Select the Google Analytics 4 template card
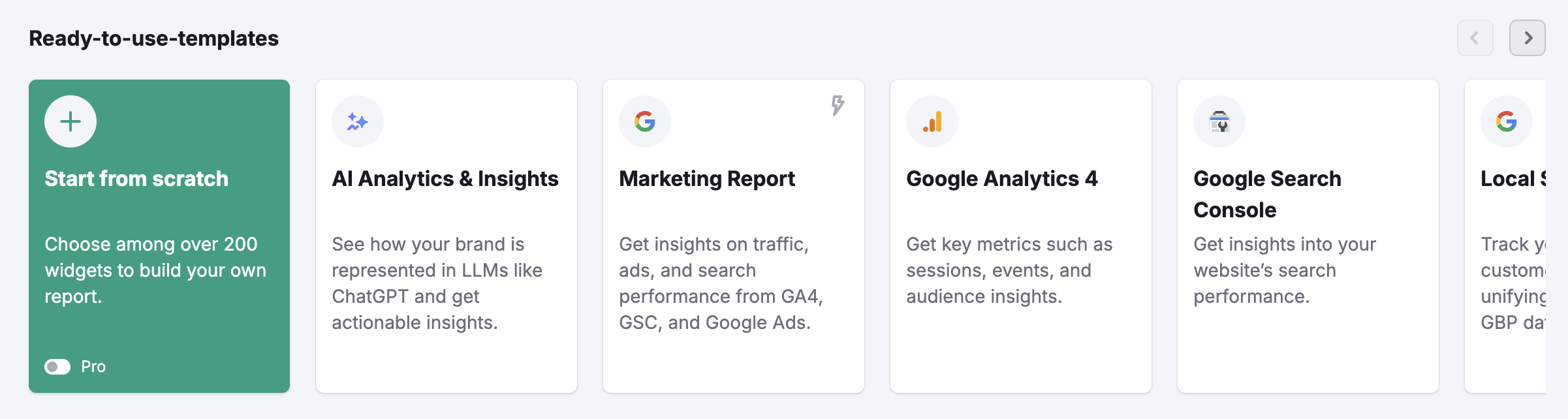The width and height of the screenshot is (1568, 419). coord(1021,235)
